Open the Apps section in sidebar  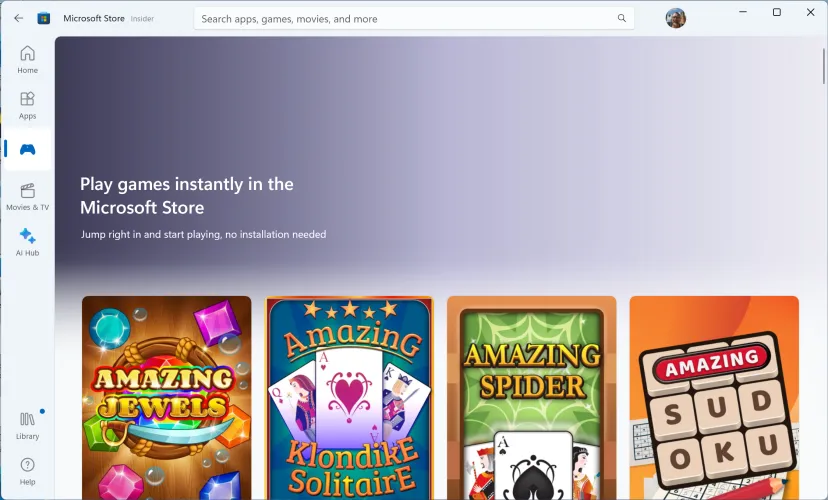[x=27, y=104]
